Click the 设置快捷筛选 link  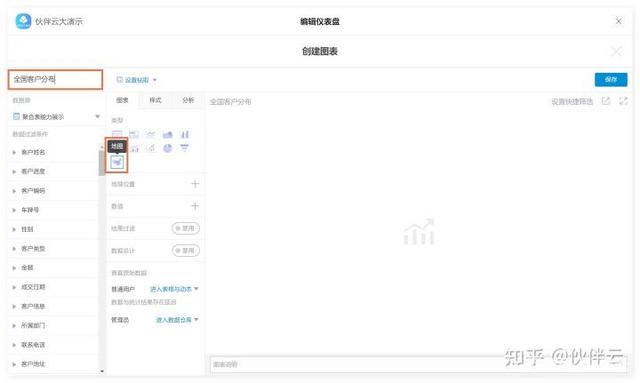pyautogui.click(x=572, y=102)
